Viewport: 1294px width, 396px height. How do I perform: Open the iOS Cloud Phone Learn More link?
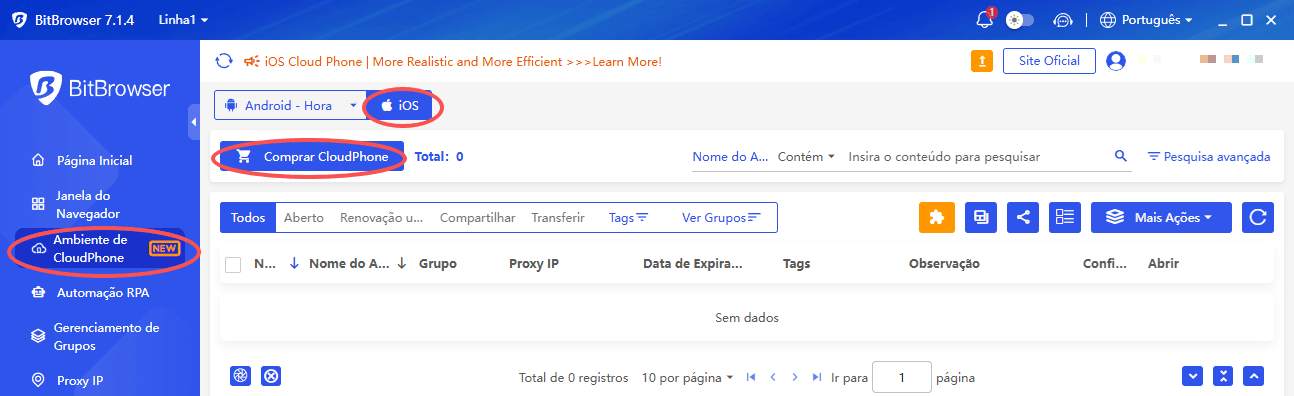click(x=463, y=61)
